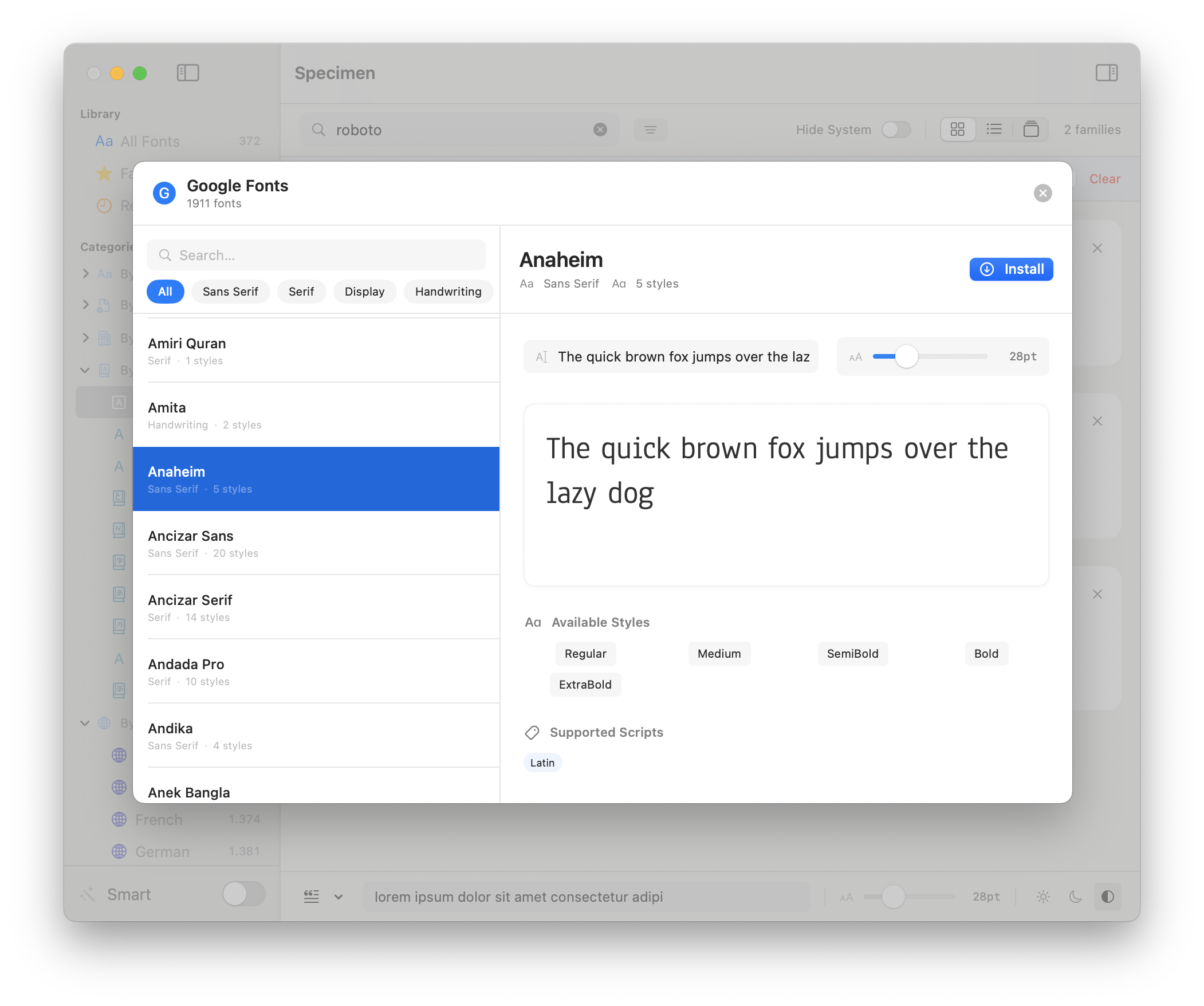Install the Anaheim font
The width and height of the screenshot is (1204, 1006).
(x=1011, y=269)
